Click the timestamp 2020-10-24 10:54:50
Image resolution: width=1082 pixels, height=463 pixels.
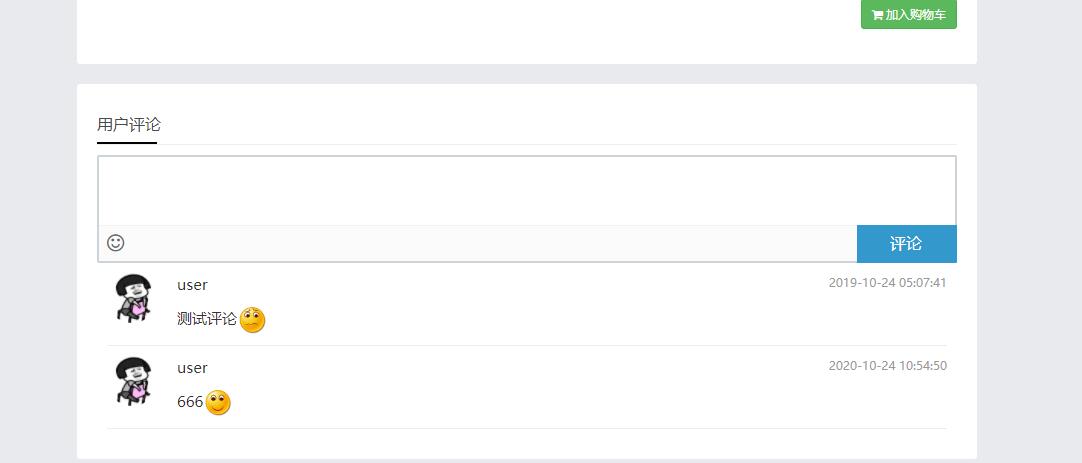(887, 366)
